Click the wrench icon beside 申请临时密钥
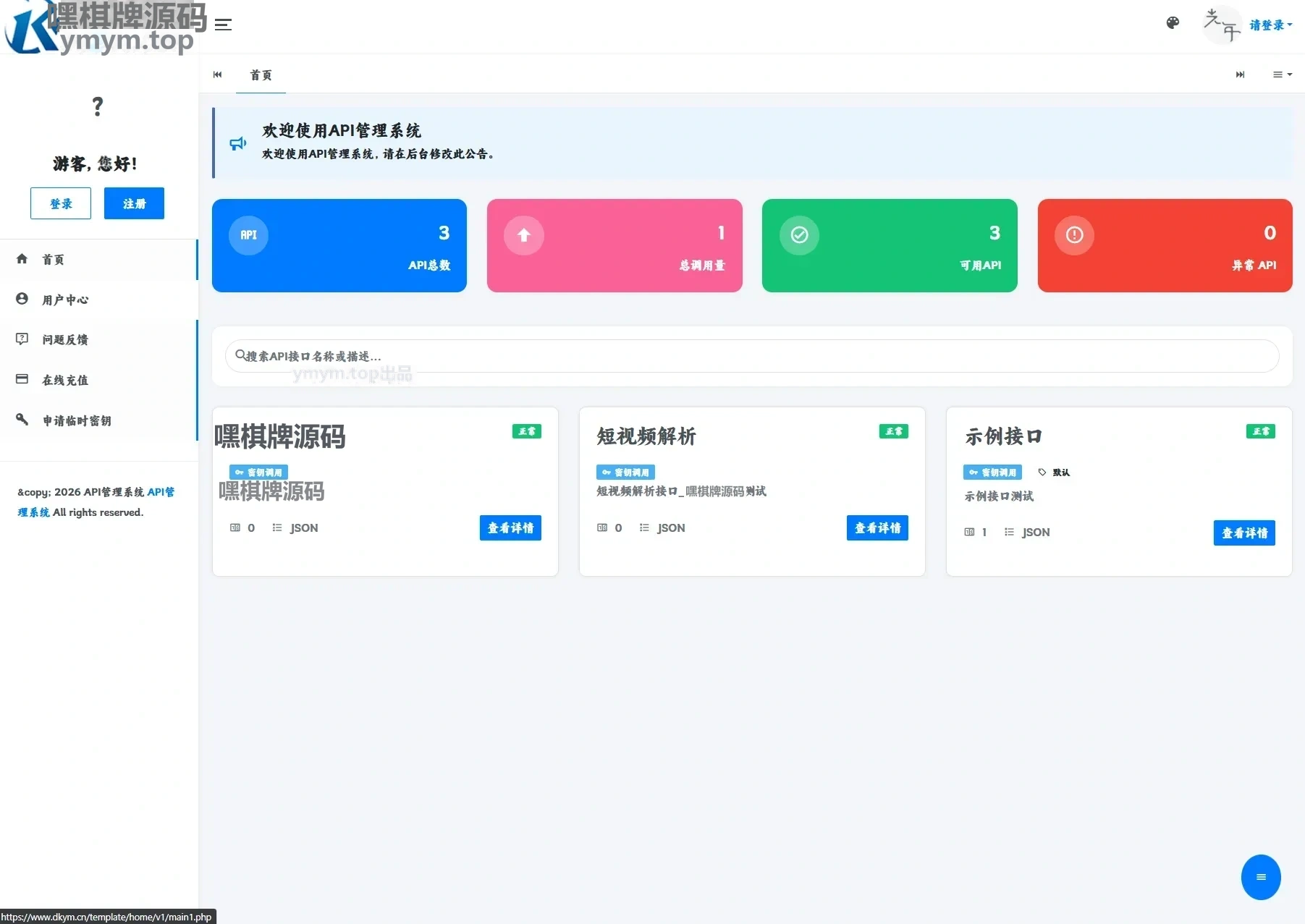 coord(22,419)
